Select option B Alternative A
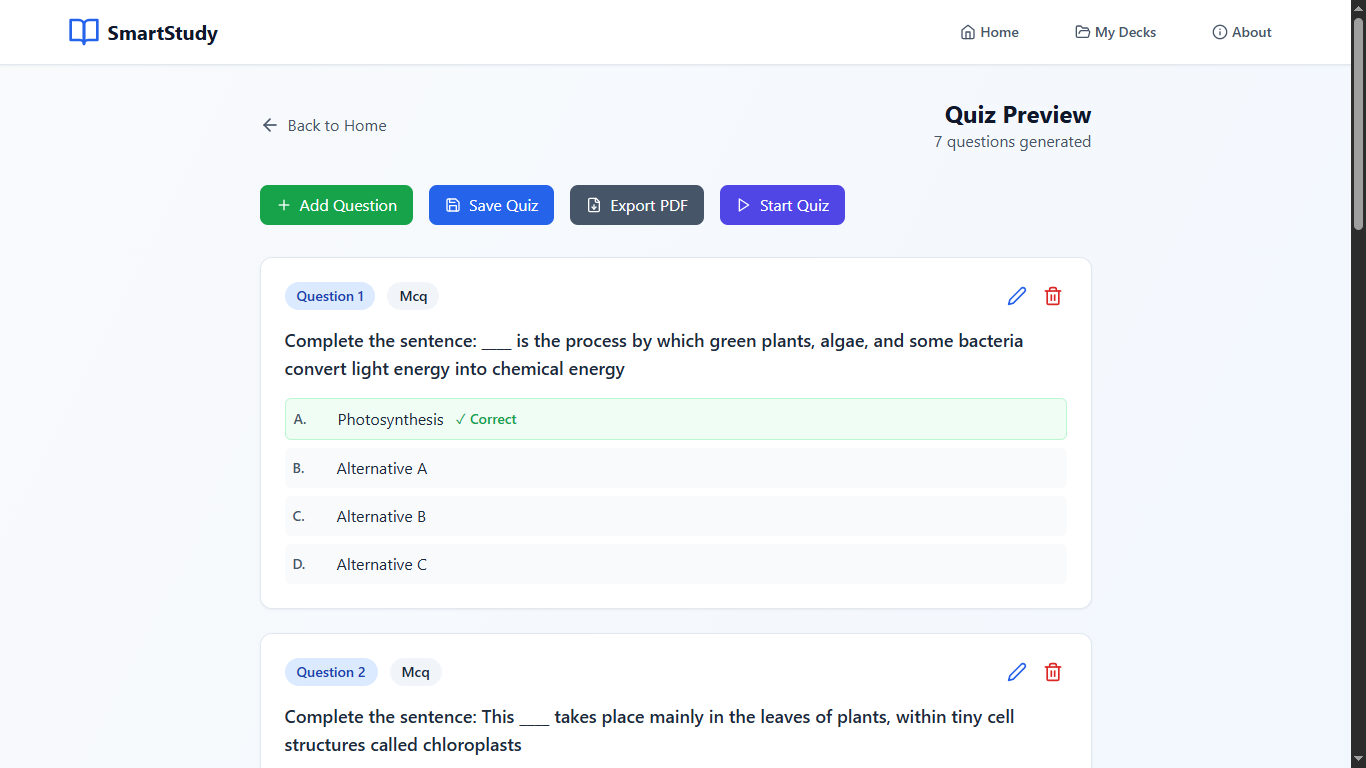 676,468
